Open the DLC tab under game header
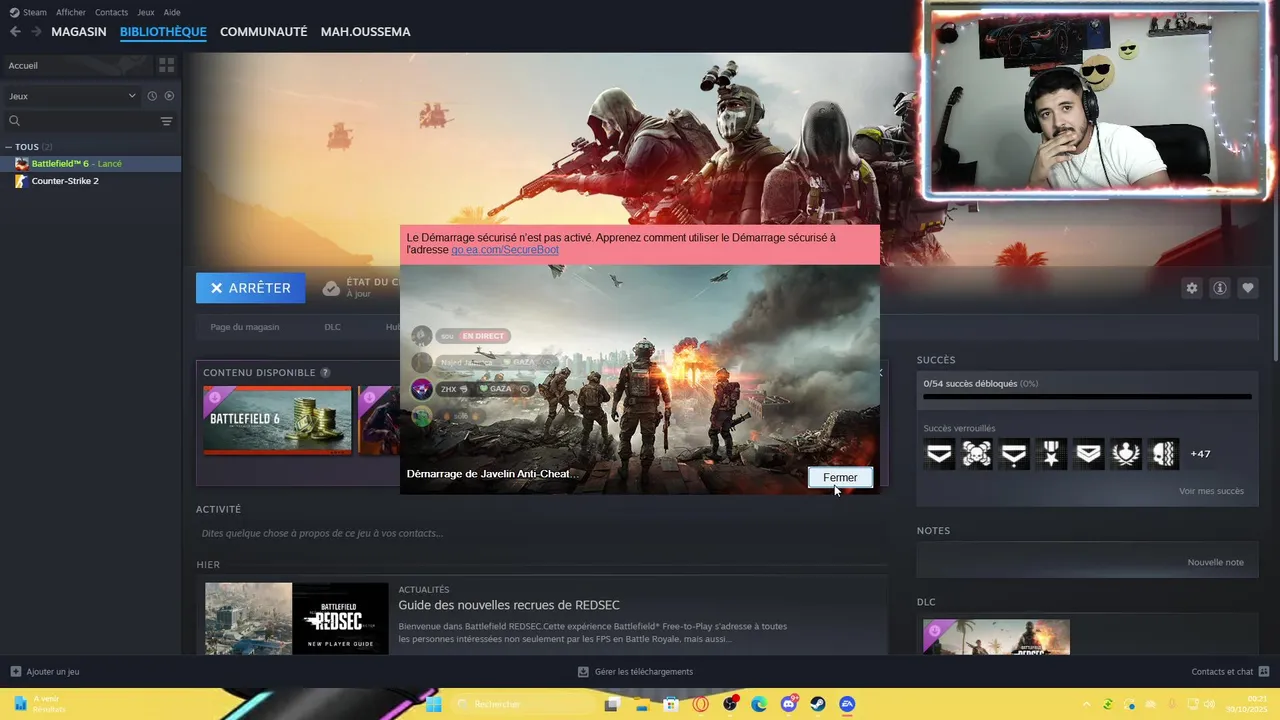This screenshot has height=720, width=1280. (332, 327)
